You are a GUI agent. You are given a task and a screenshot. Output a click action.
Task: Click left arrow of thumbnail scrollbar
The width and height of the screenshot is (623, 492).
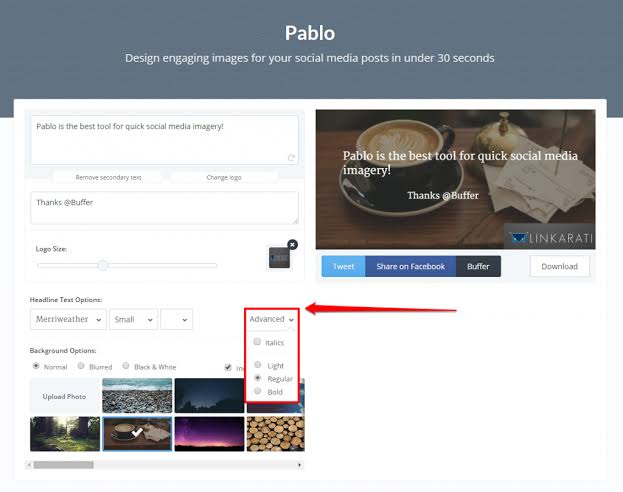tap(29, 465)
